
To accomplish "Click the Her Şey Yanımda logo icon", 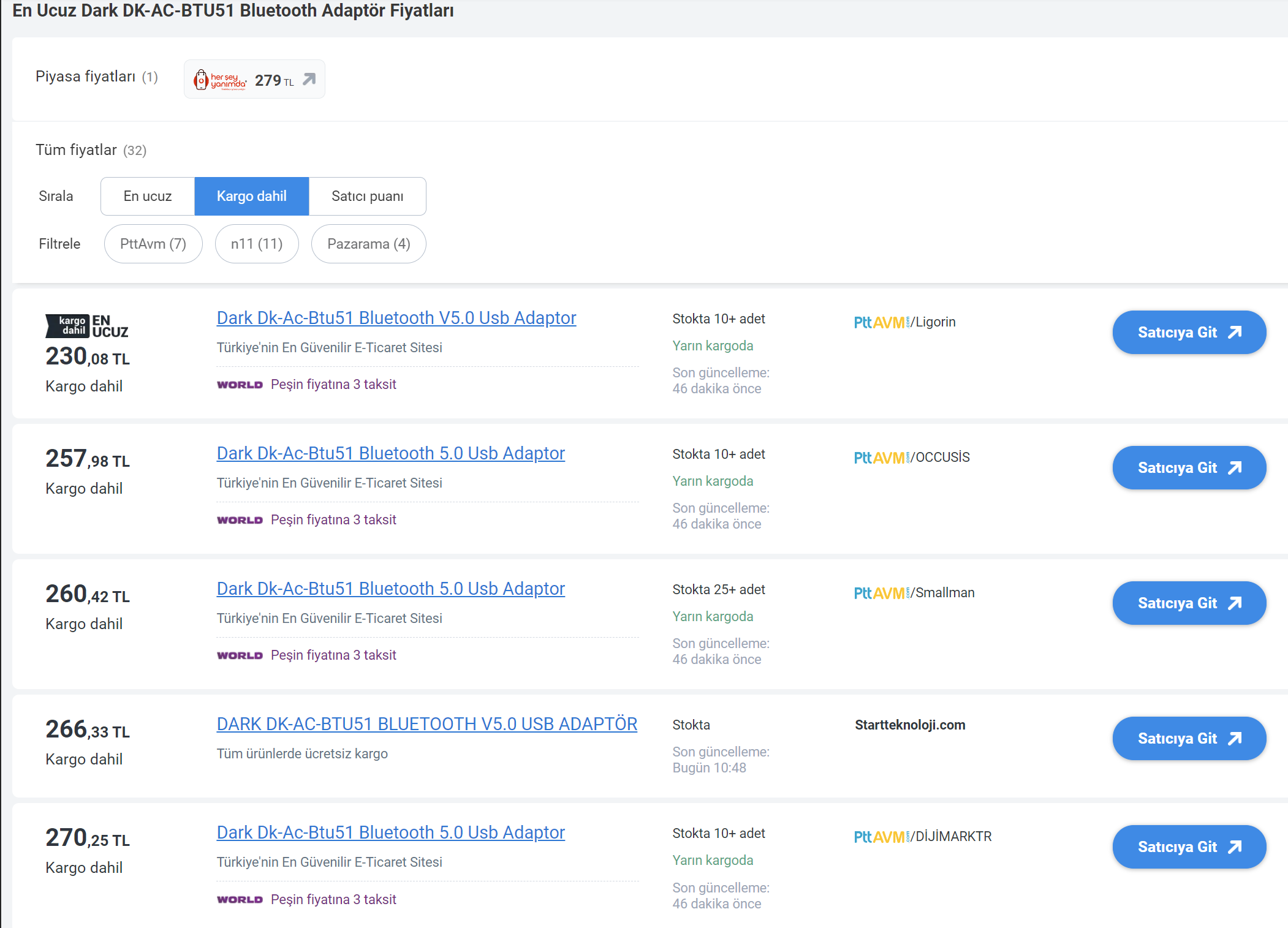I will 219,80.
